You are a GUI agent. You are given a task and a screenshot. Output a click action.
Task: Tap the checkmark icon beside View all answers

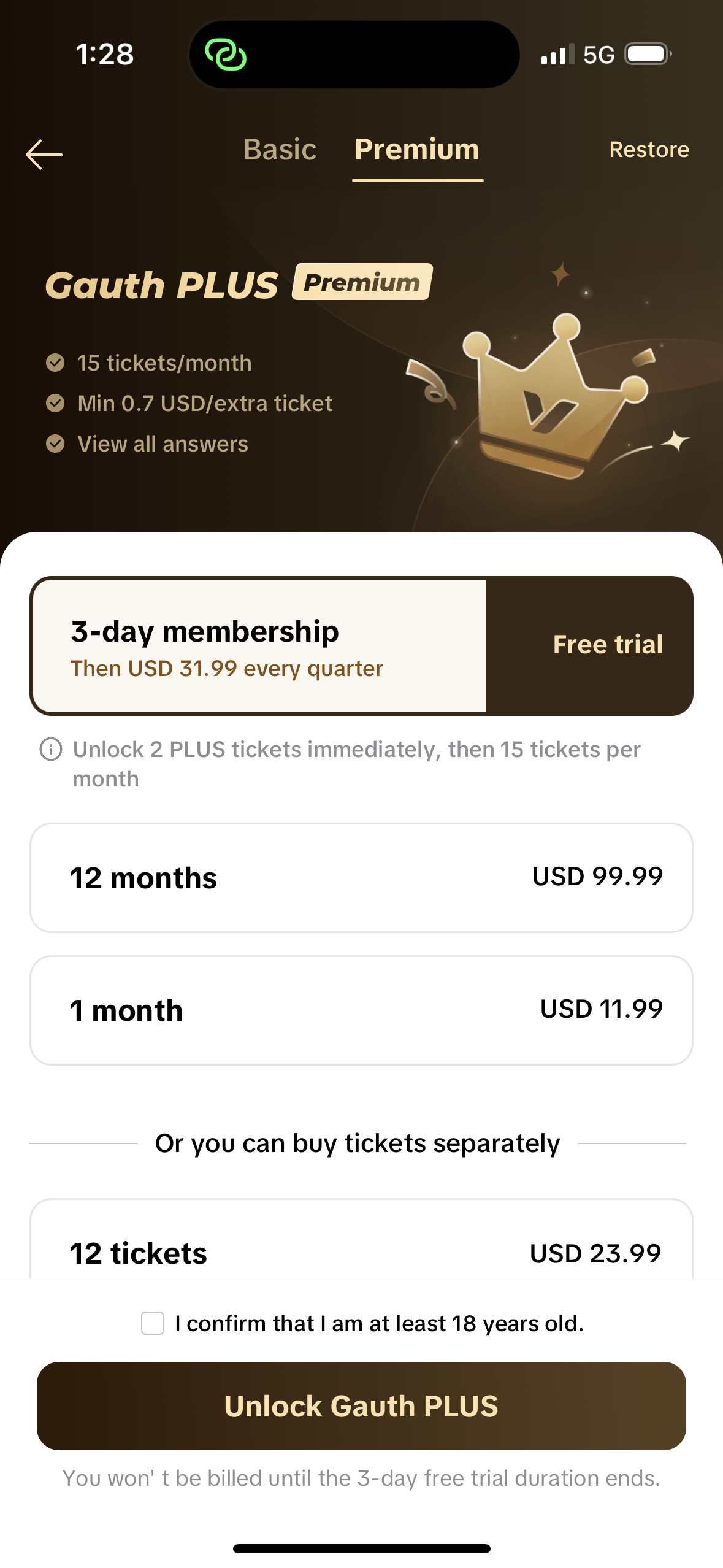(x=55, y=444)
